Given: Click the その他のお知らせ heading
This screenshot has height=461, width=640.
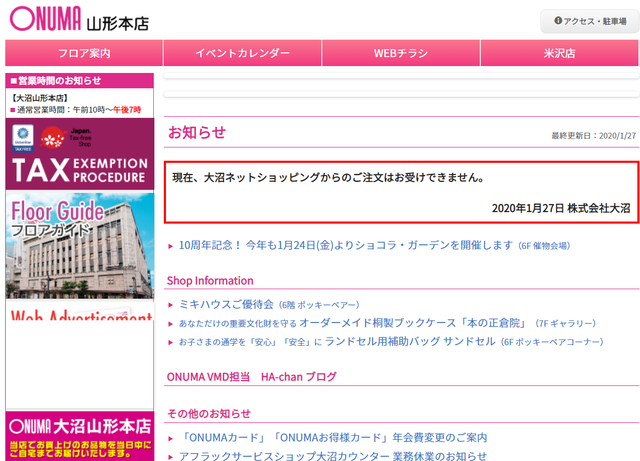Looking at the screenshot, I should point(209,414).
